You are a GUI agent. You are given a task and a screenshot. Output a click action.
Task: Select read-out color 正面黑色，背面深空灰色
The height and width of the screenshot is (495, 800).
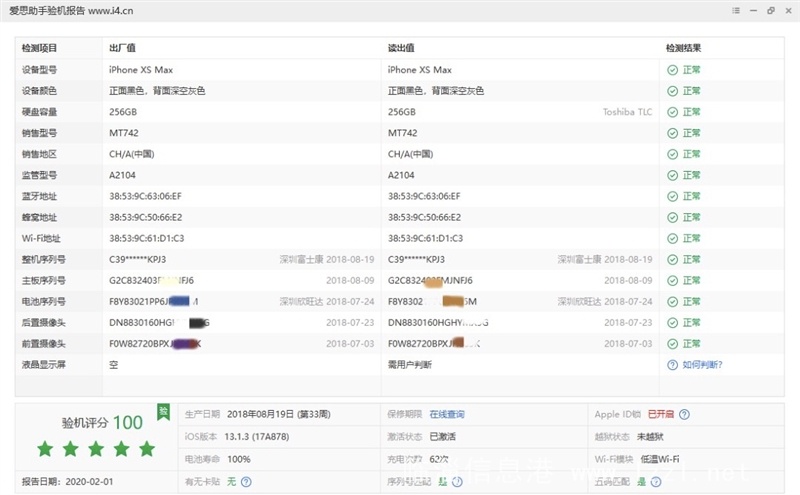point(436,91)
